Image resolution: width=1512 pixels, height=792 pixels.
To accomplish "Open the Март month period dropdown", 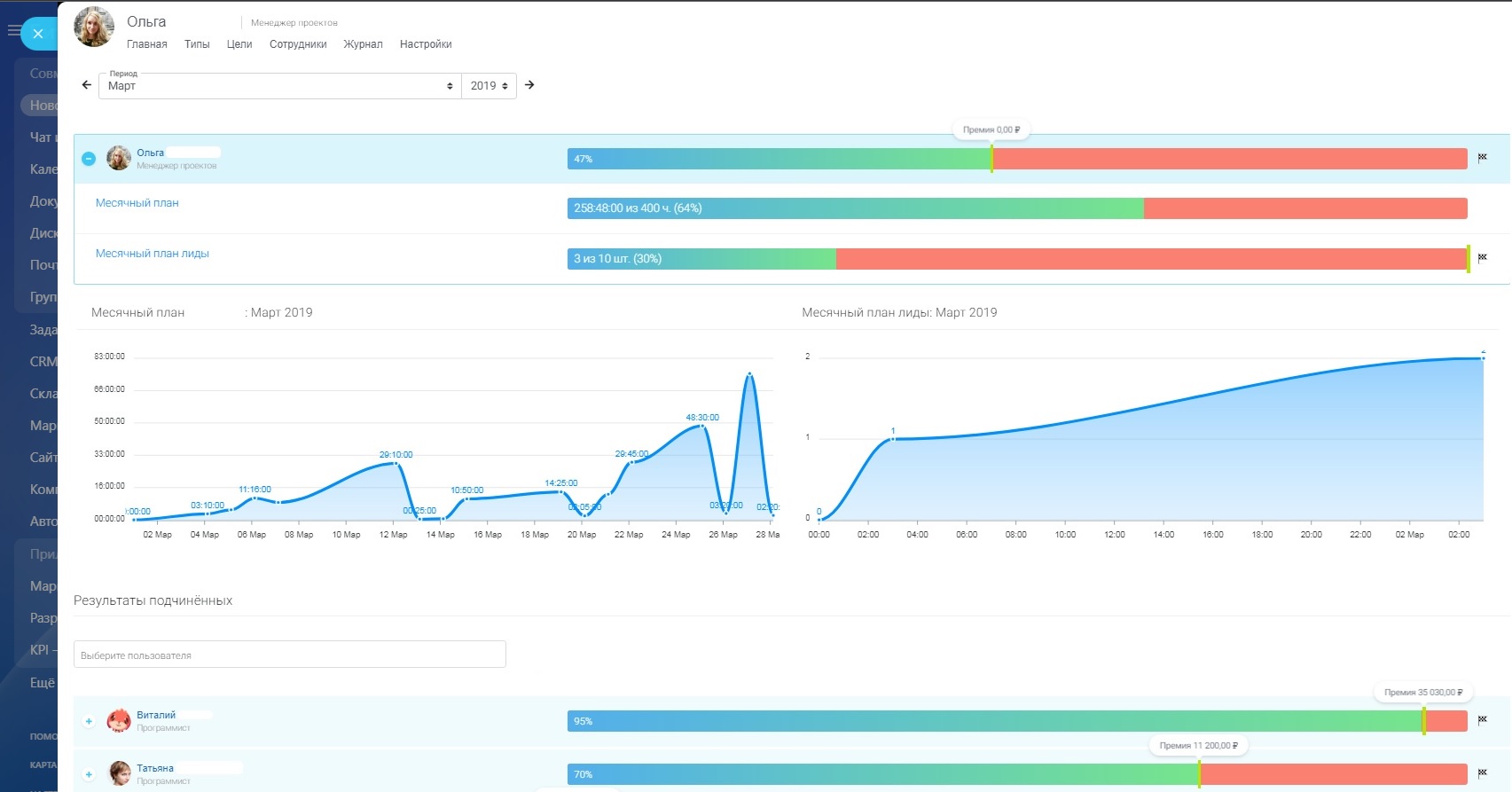I will (x=279, y=86).
